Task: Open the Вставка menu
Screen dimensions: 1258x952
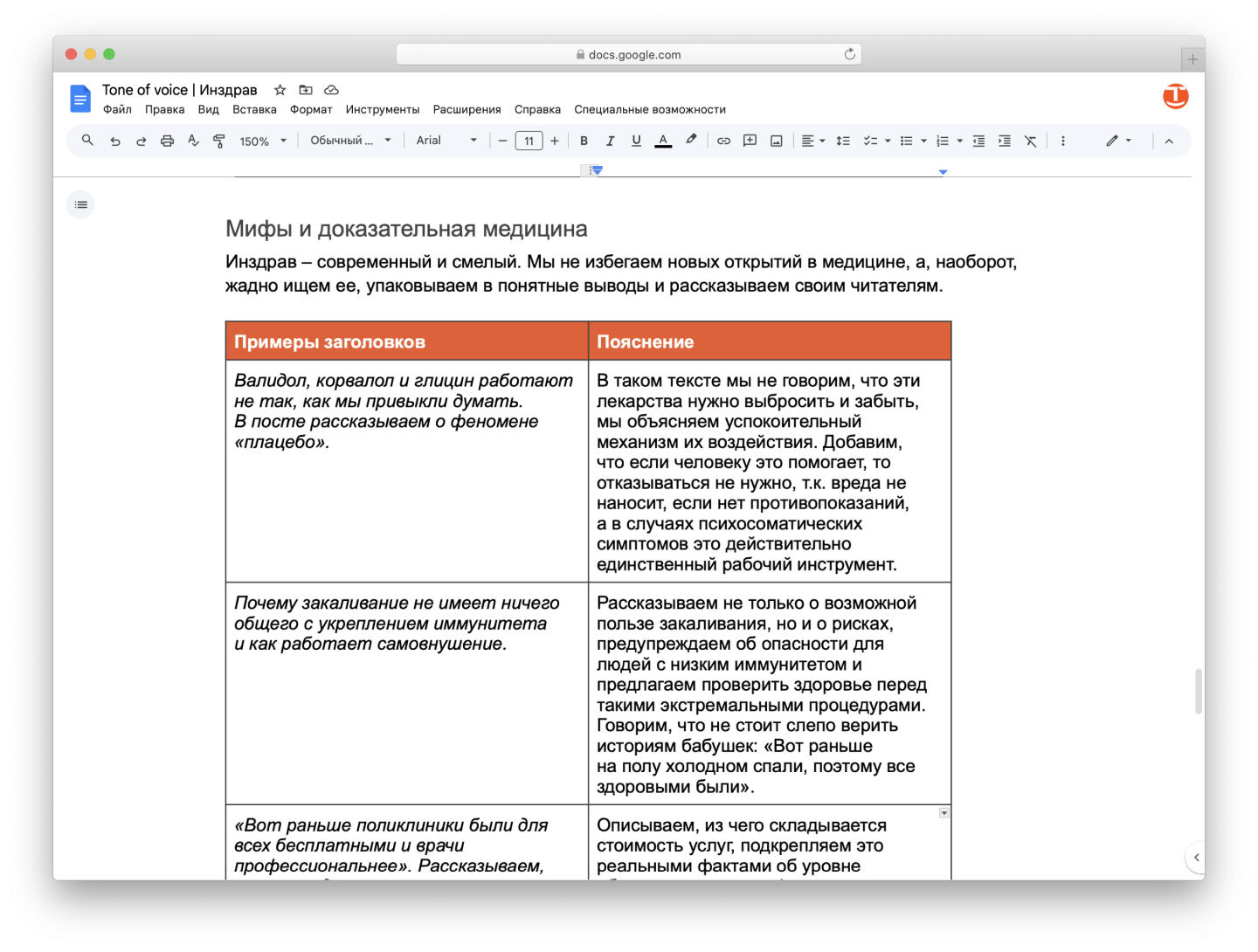Action: coord(254,110)
